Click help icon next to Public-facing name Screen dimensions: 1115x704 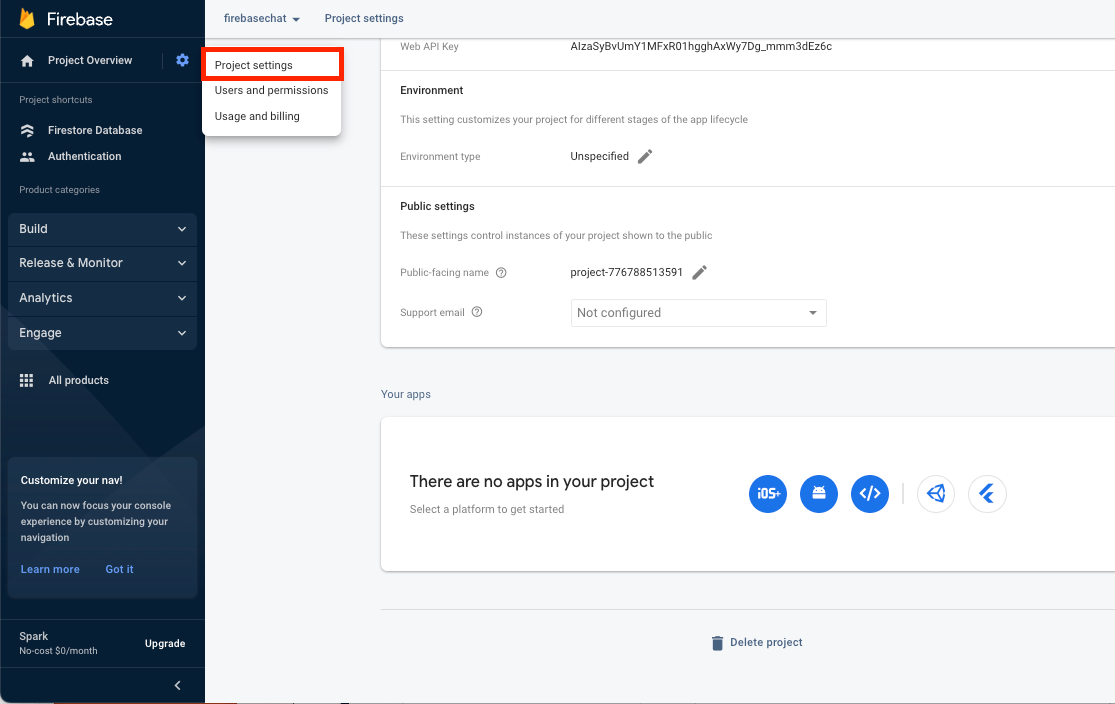(x=501, y=272)
